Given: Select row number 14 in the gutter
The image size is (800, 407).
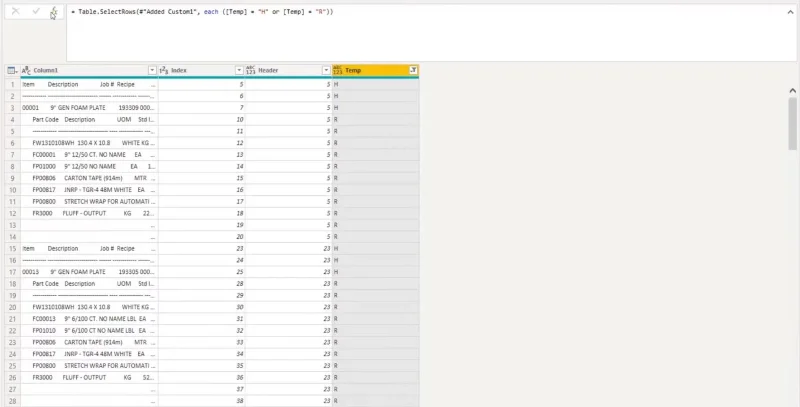Looking at the screenshot, I should pyautogui.click(x=13, y=237).
